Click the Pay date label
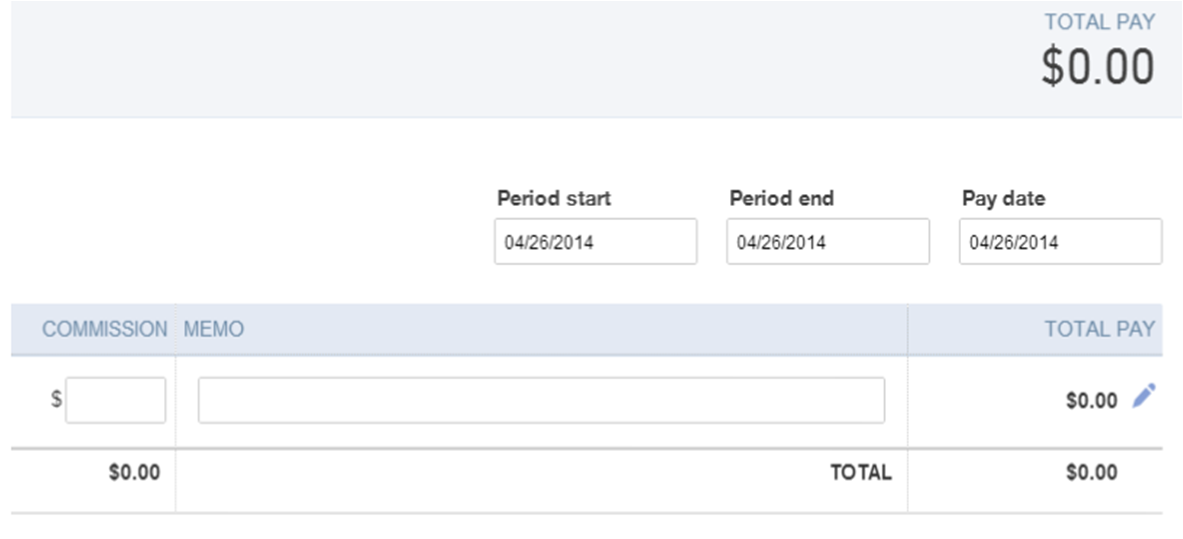 coord(1003,199)
